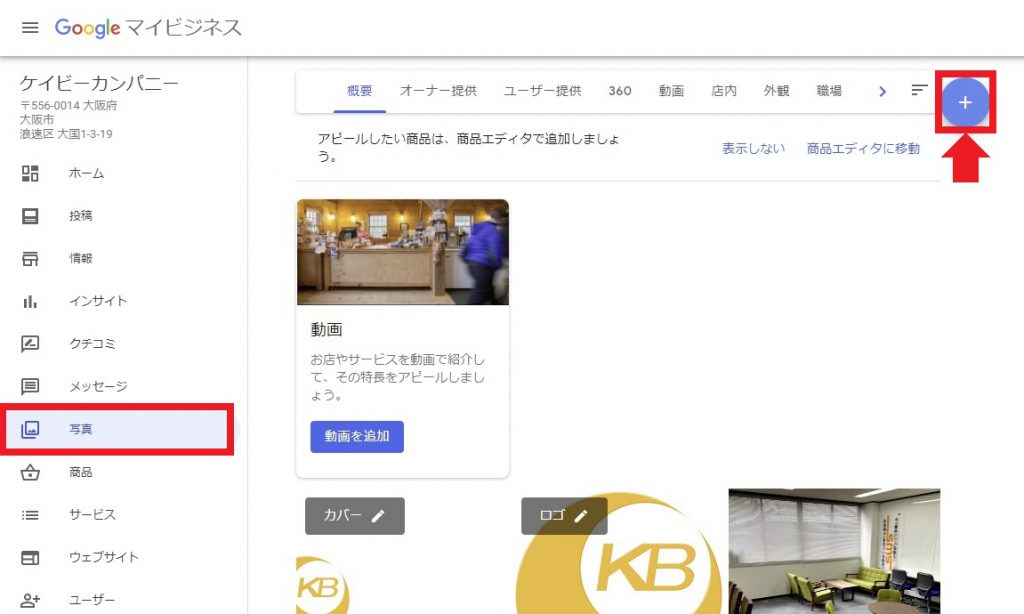
Task: Select 商品 label in sidebar
Action: click(x=81, y=472)
